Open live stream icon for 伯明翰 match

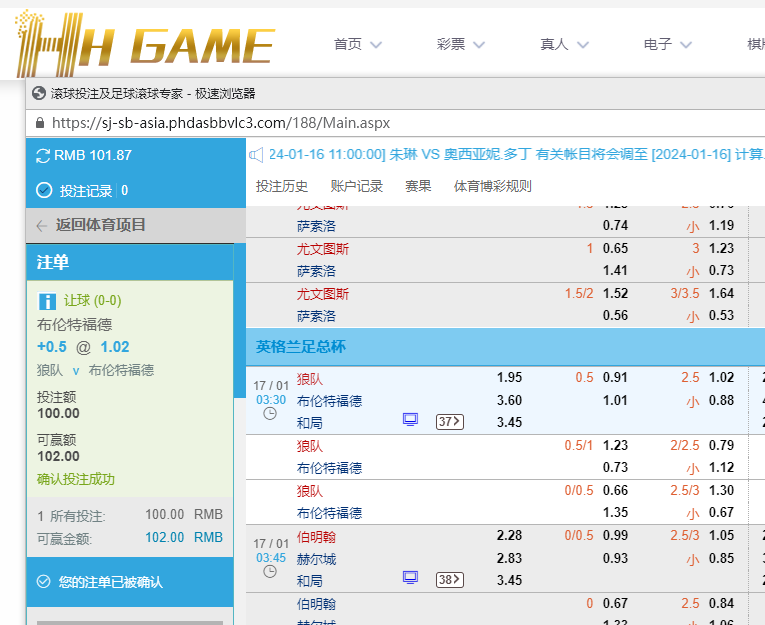410,578
